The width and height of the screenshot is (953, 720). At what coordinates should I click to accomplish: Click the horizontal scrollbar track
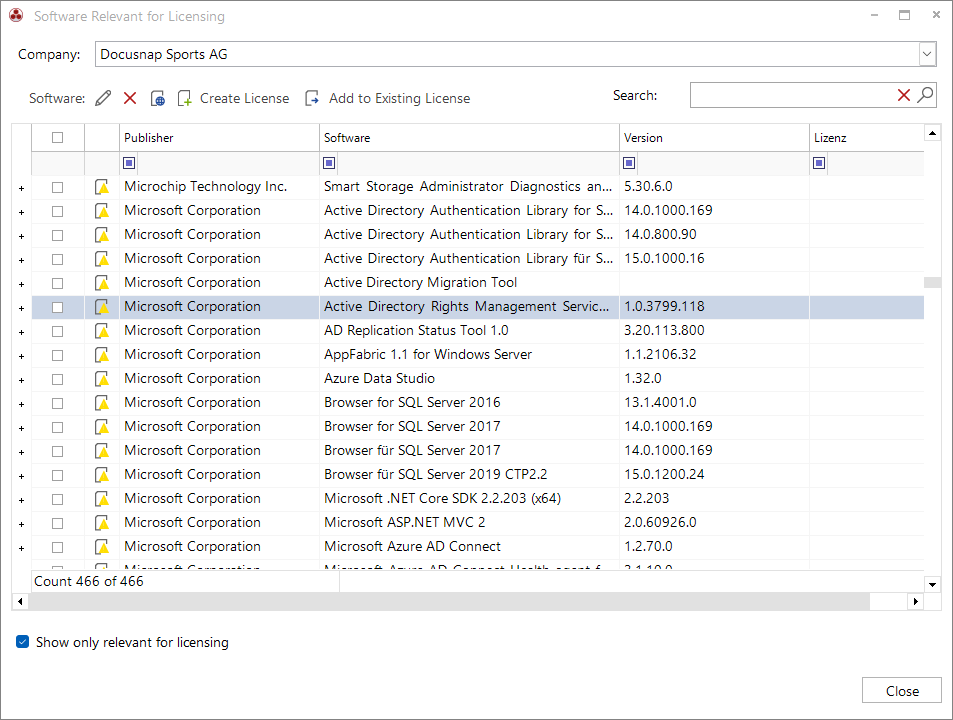tap(450, 602)
